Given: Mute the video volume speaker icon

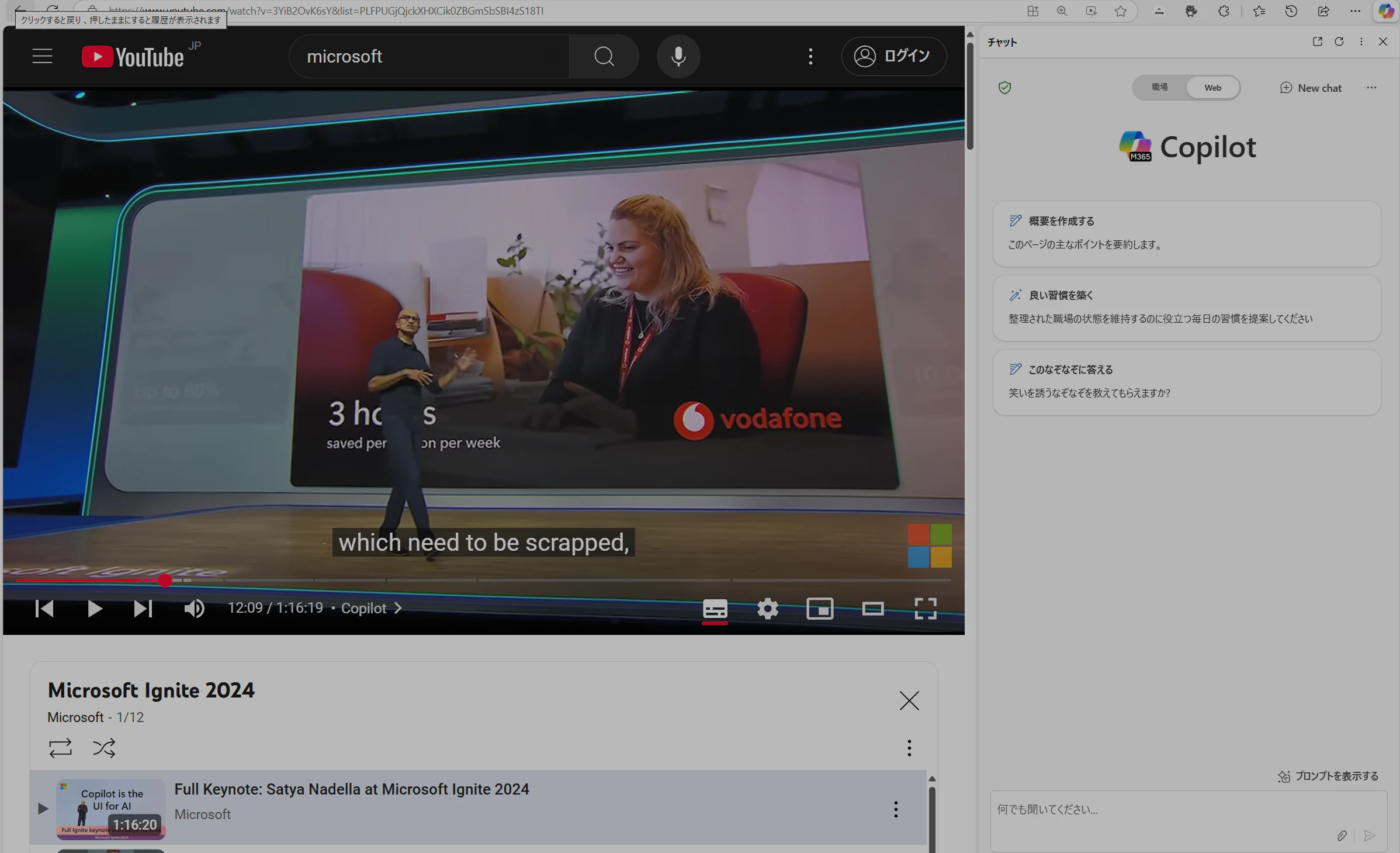Looking at the screenshot, I should pyautogui.click(x=194, y=609).
